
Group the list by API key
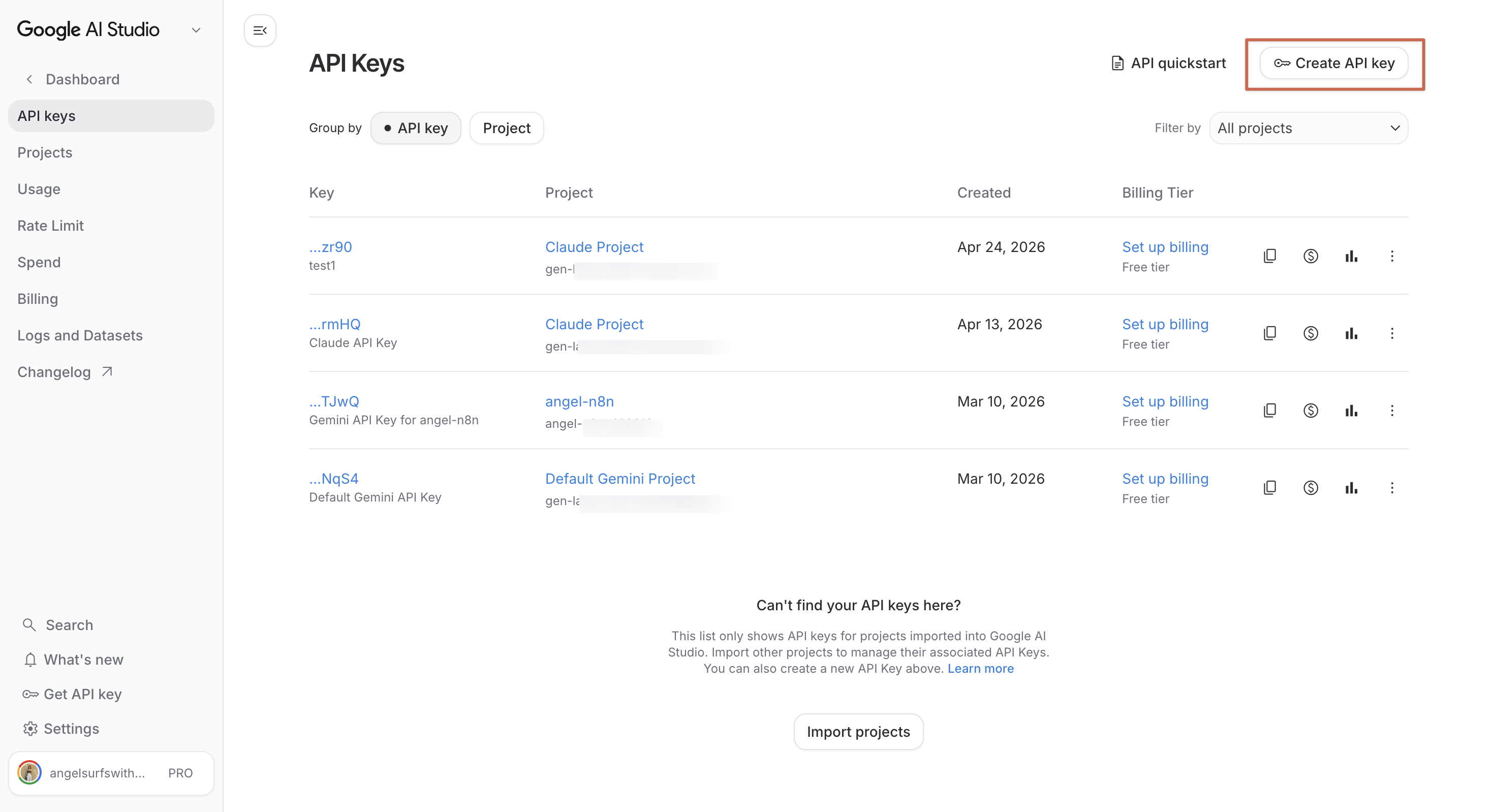pos(415,128)
